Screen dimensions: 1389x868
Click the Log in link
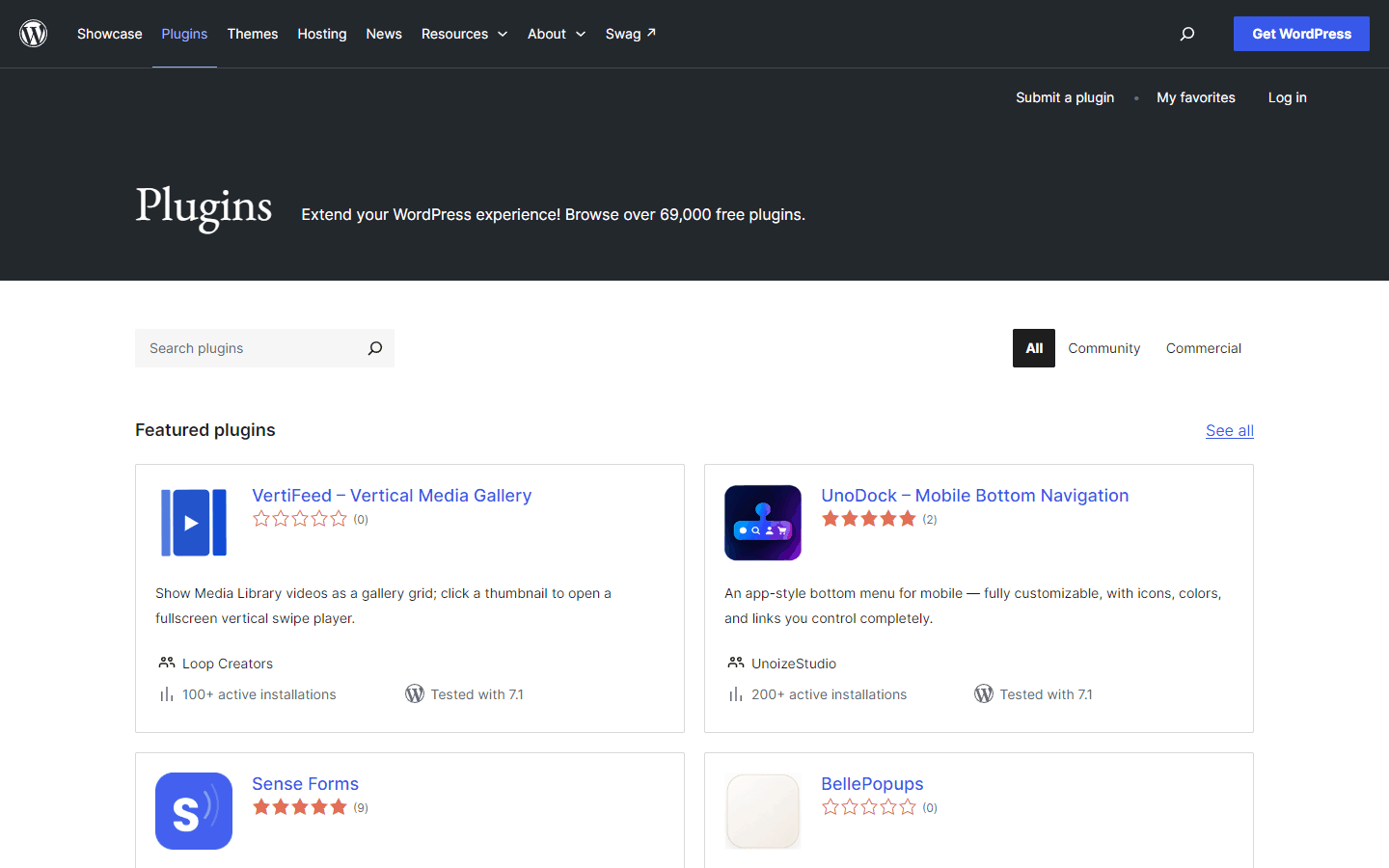[1288, 97]
